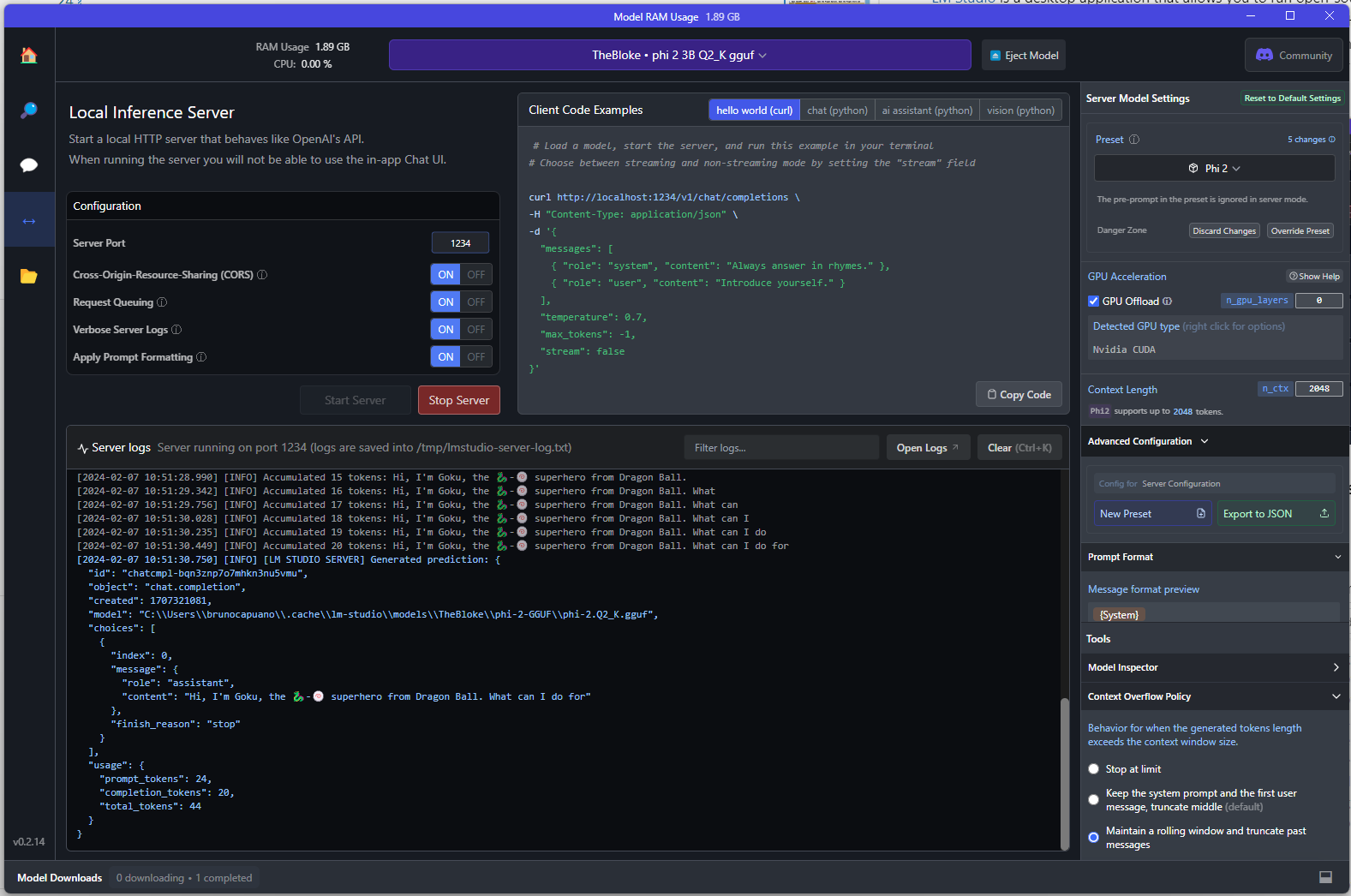The image size is (1351, 896).
Task: Open the Home page from sidebar
Action: (x=29, y=56)
